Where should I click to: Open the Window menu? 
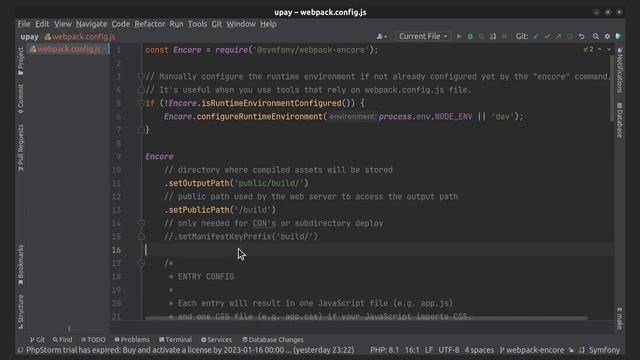pos(241,24)
